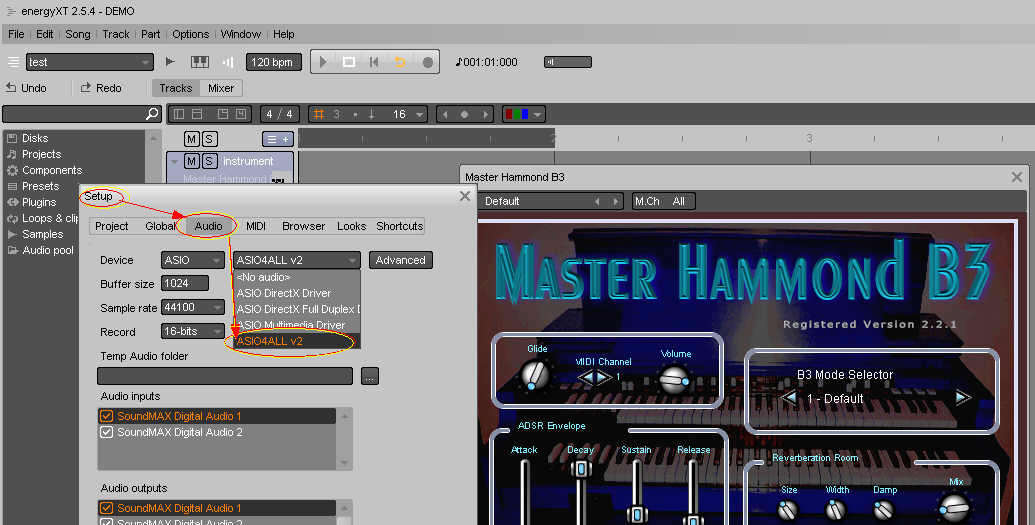Open the Record 16-bits dropdown

(193, 331)
